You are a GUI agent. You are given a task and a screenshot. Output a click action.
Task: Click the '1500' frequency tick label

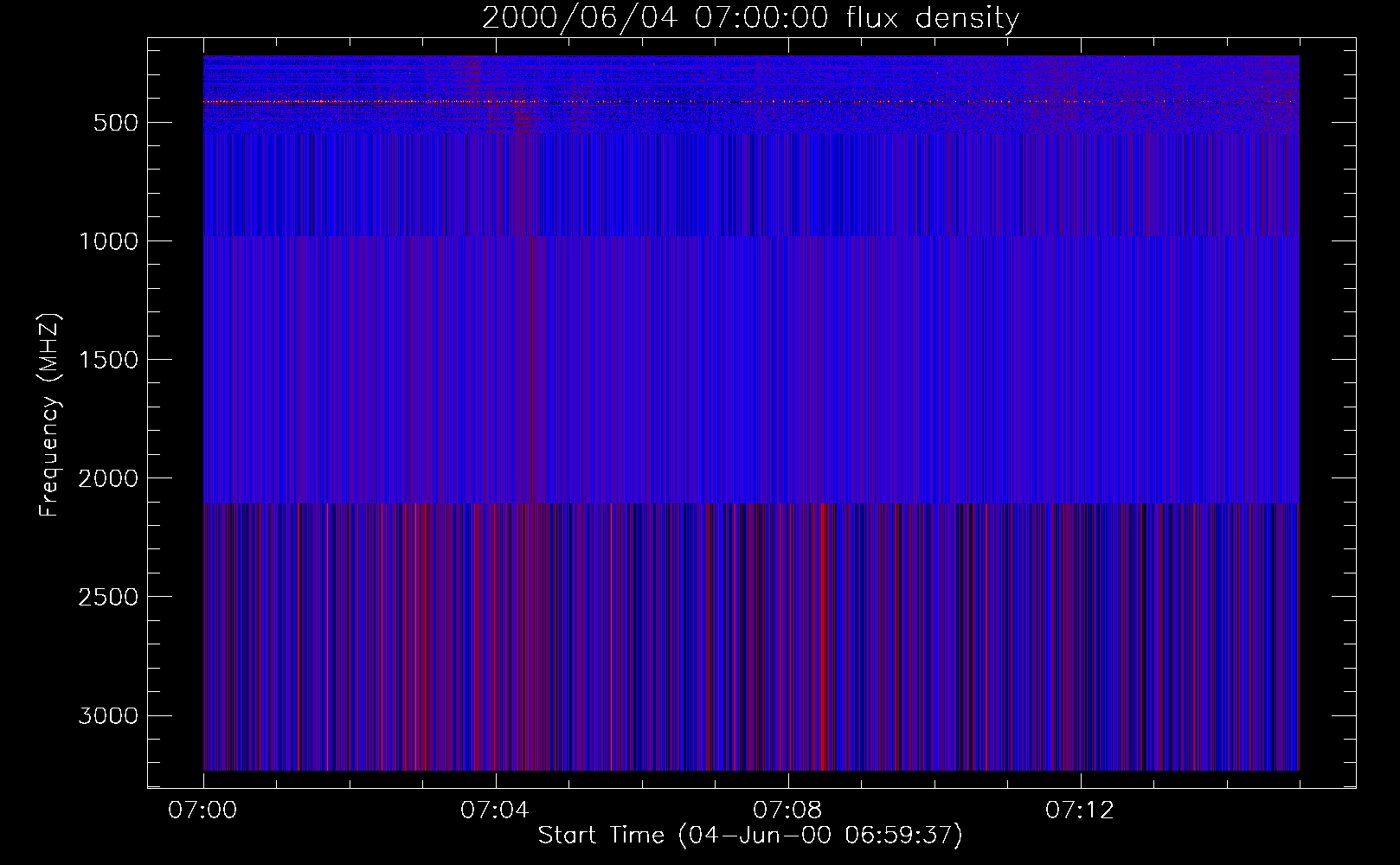point(108,360)
